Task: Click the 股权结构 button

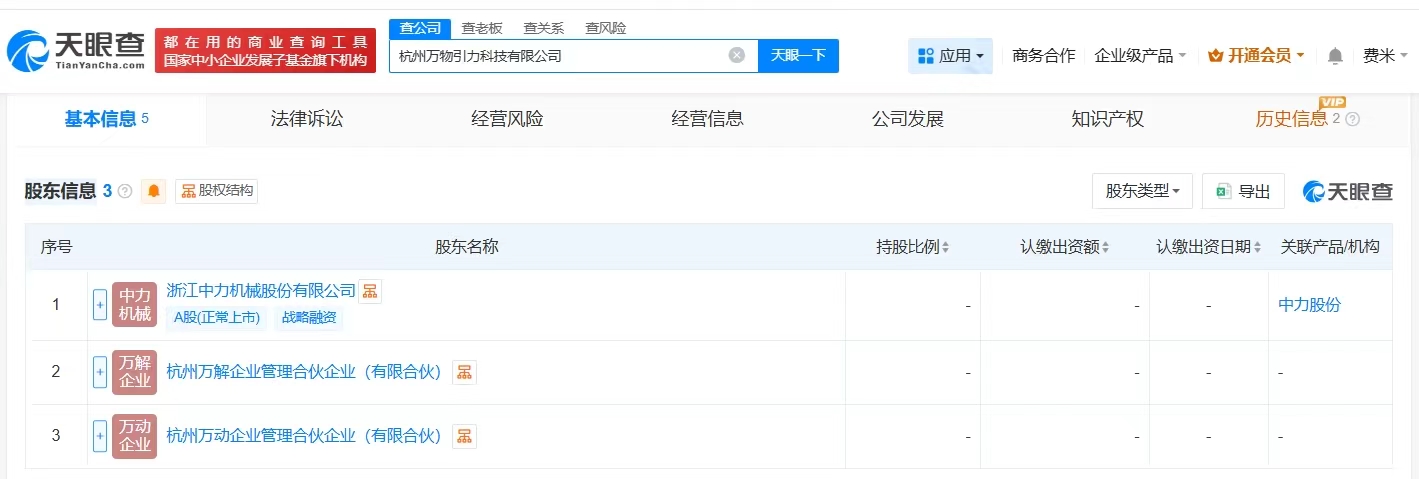Action: coord(217,191)
